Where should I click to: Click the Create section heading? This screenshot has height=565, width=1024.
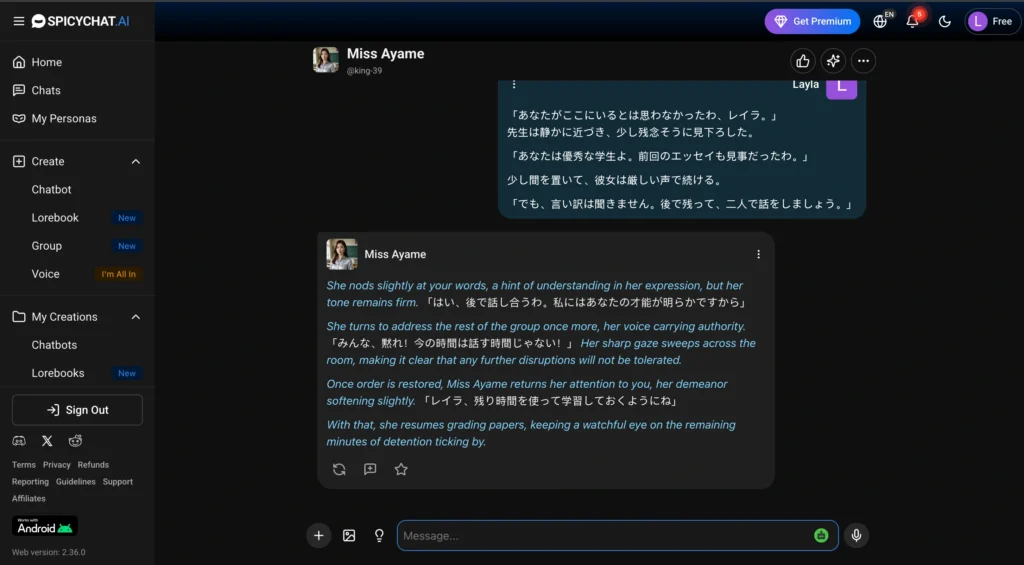point(48,161)
